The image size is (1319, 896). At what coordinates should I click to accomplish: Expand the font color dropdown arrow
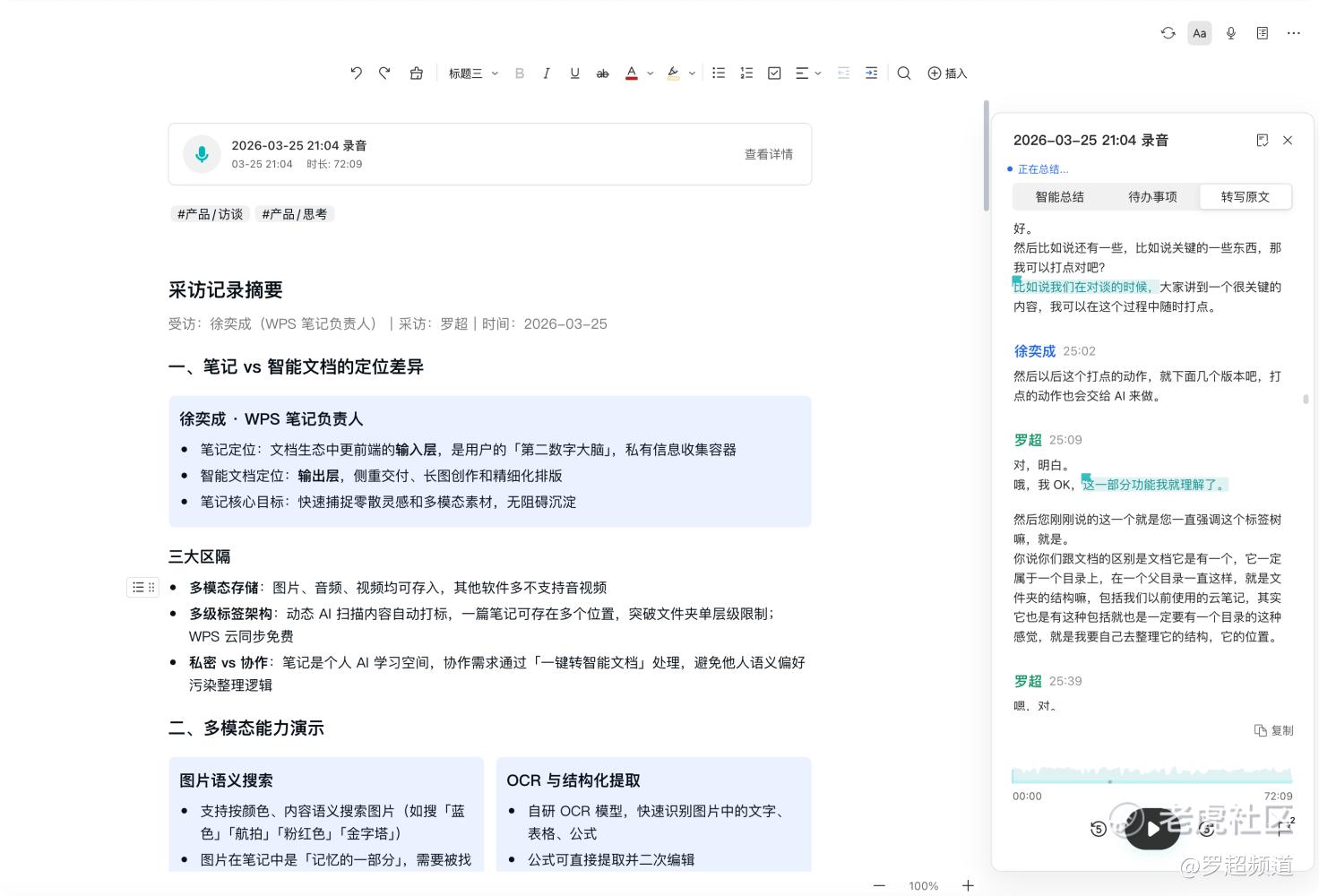(x=651, y=73)
